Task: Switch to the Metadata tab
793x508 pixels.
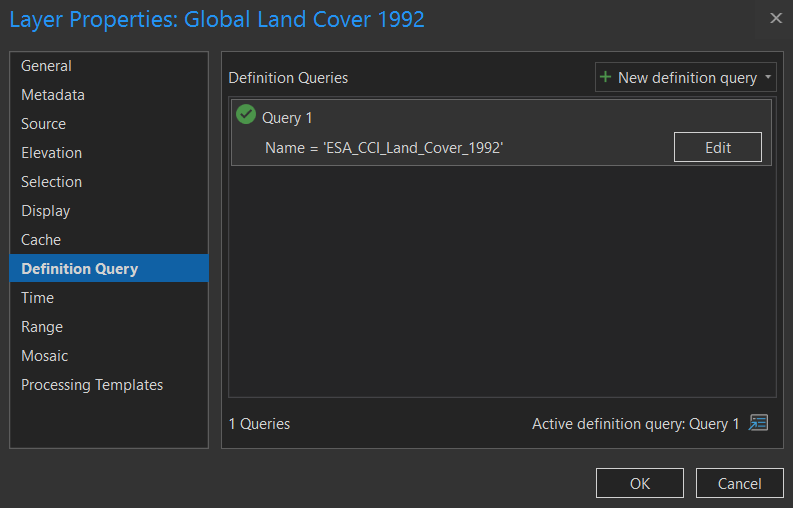Action: pos(53,95)
